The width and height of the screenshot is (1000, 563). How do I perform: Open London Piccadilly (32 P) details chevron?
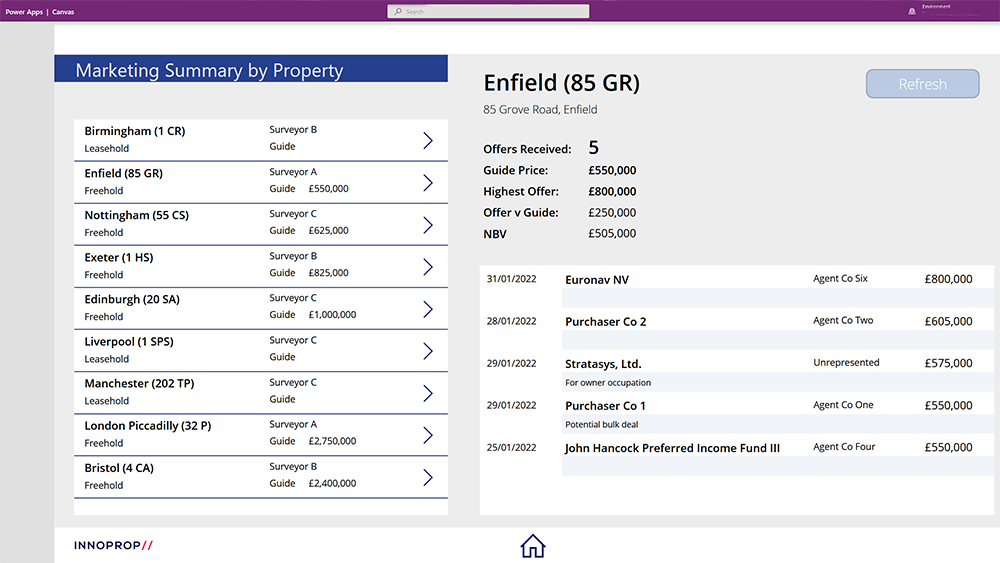pyautogui.click(x=428, y=435)
